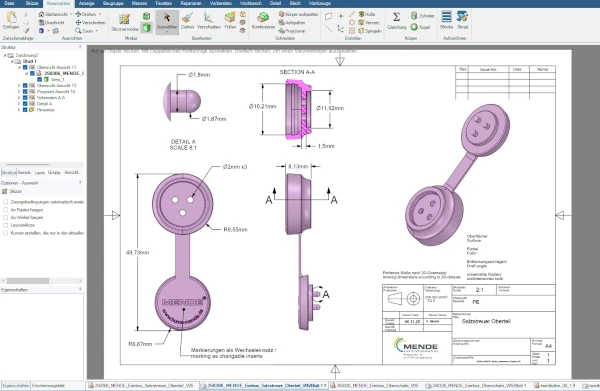Image resolution: width=600 pixels, height=391 pixels.
Task: Enable the Layoutskizze checkbox
Action: pyautogui.click(x=5, y=225)
